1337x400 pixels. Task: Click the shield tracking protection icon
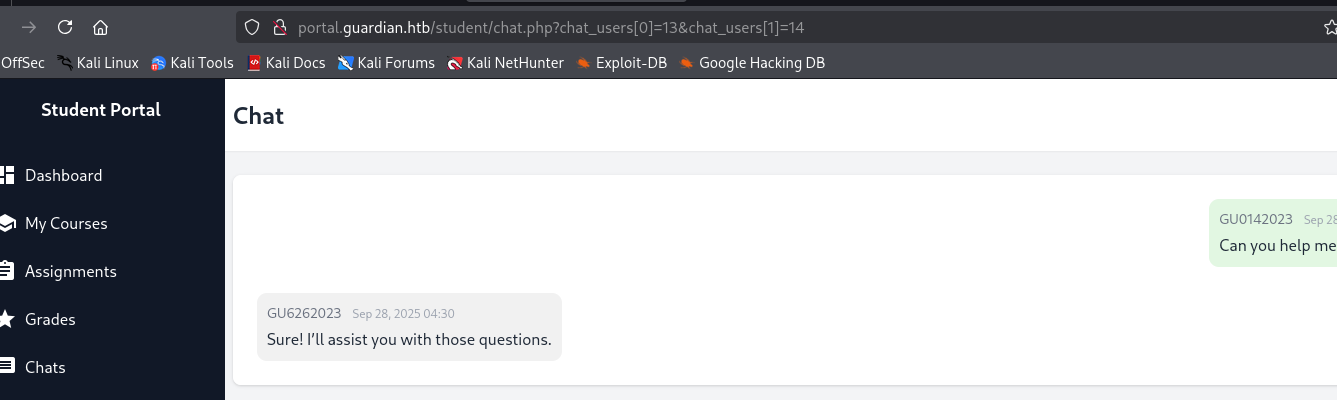click(x=252, y=27)
